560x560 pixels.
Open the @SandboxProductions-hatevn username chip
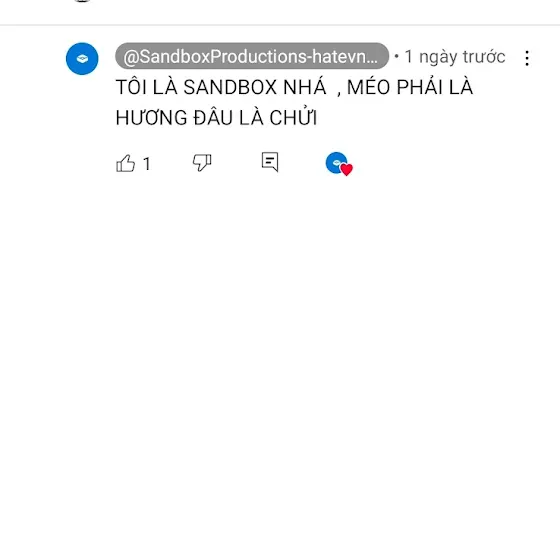click(x=252, y=56)
